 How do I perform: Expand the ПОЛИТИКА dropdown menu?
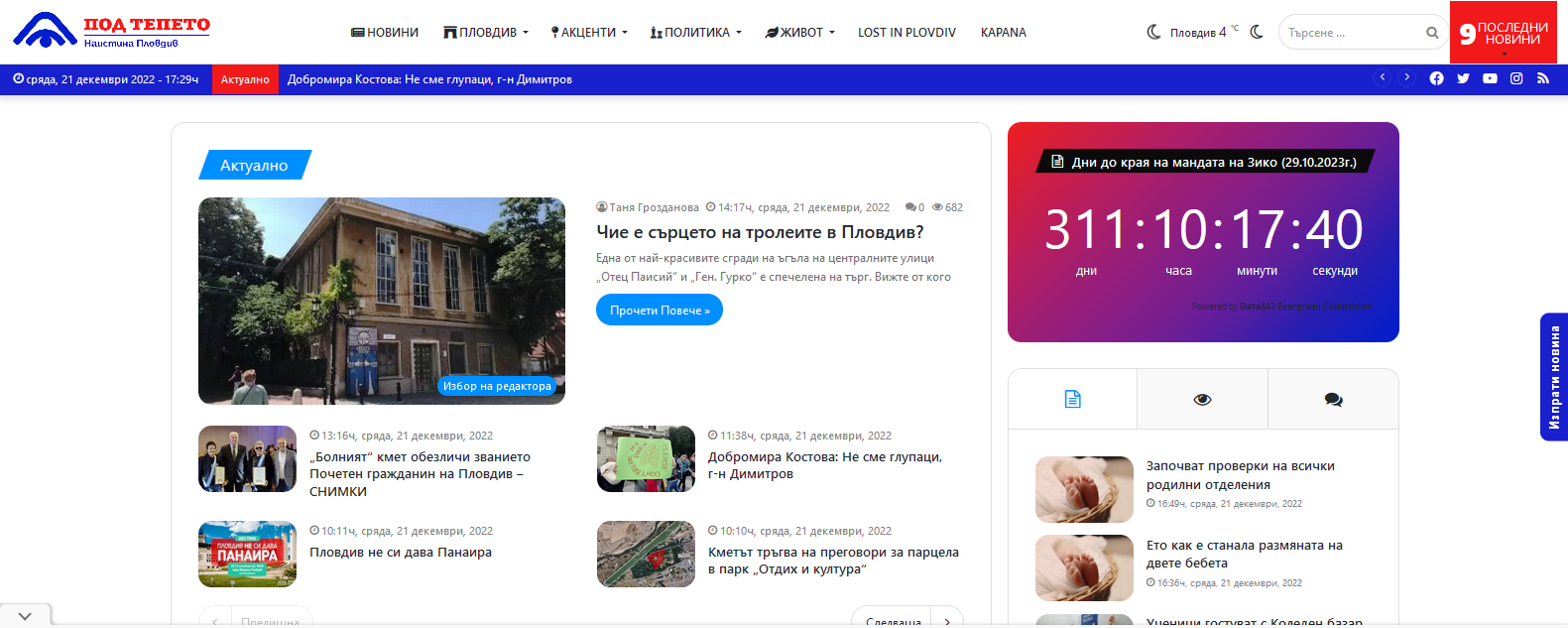695,33
